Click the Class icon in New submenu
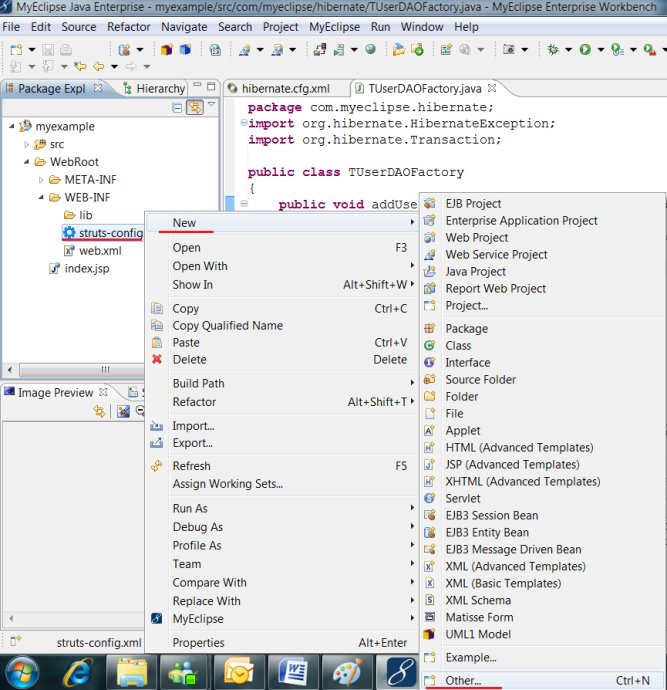Screen dimensions: 667x690 coord(429,345)
